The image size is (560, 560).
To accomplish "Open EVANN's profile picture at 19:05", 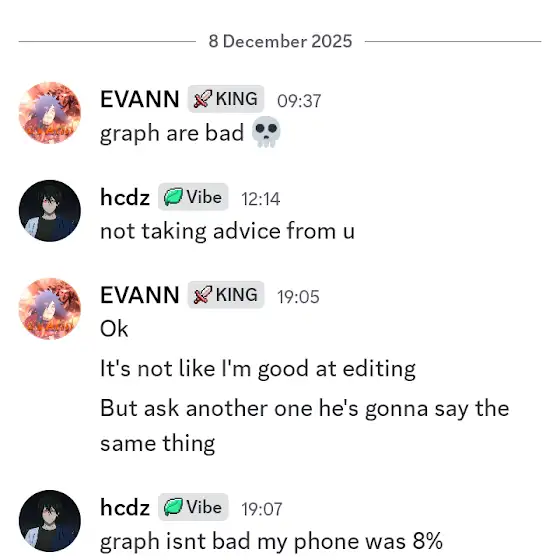I will point(50,309).
